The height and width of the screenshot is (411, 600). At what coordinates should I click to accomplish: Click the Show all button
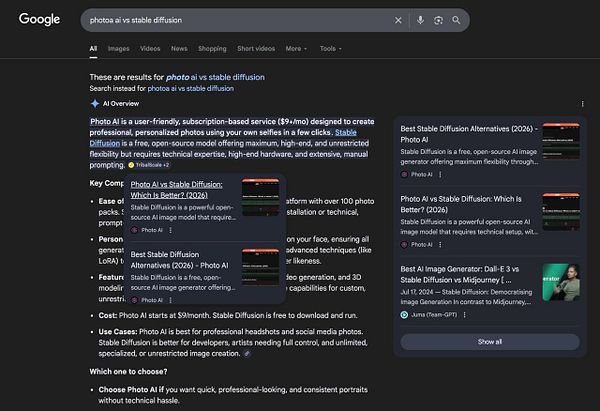click(x=490, y=342)
